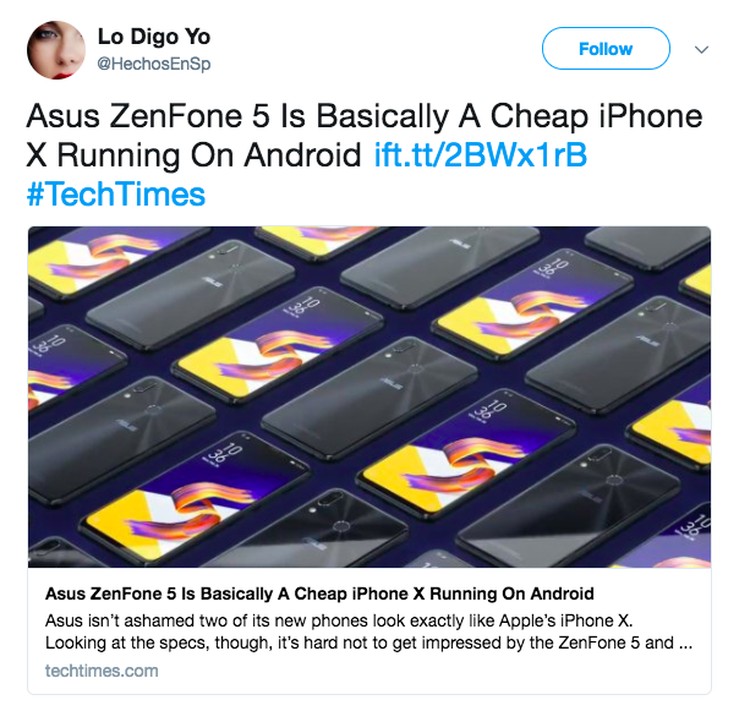The image size is (750, 711).
Task: Open the ZenFone phones preview image
Action: click(369, 397)
